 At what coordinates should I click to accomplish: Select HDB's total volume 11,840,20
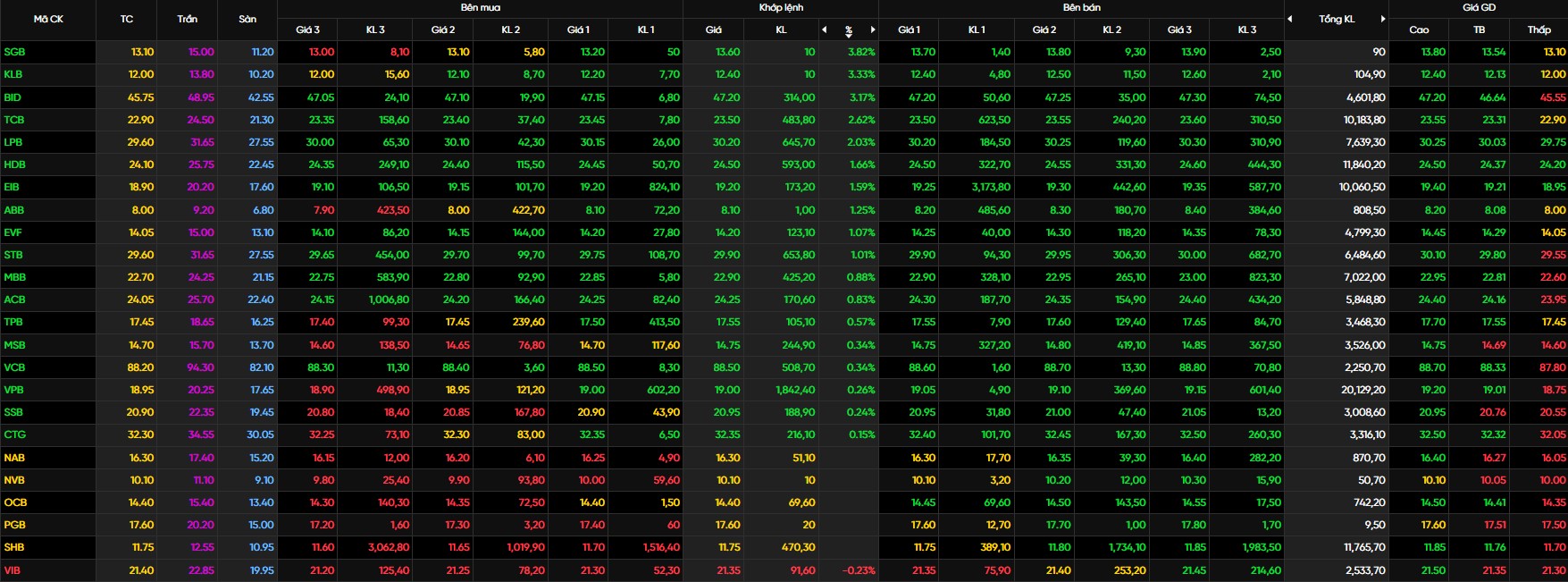tap(1364, 164)
